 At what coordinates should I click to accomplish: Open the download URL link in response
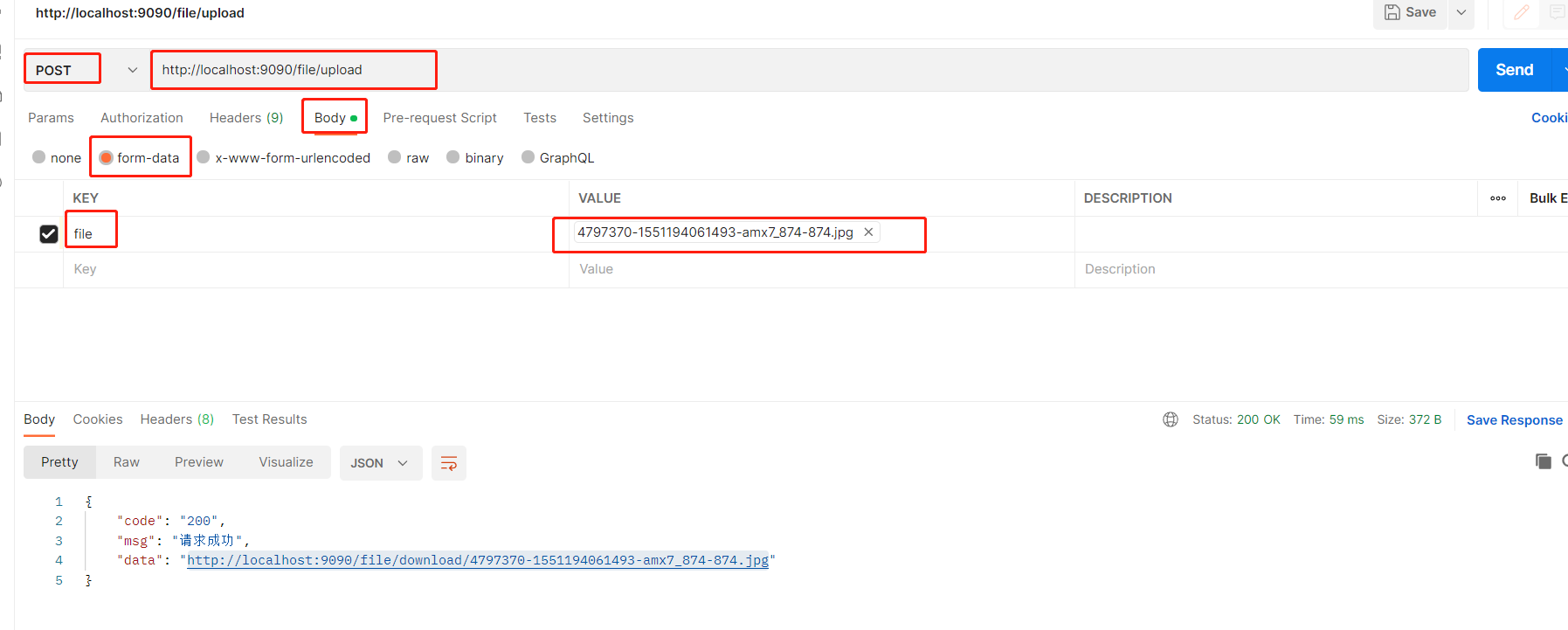click(x=478, y=560)
